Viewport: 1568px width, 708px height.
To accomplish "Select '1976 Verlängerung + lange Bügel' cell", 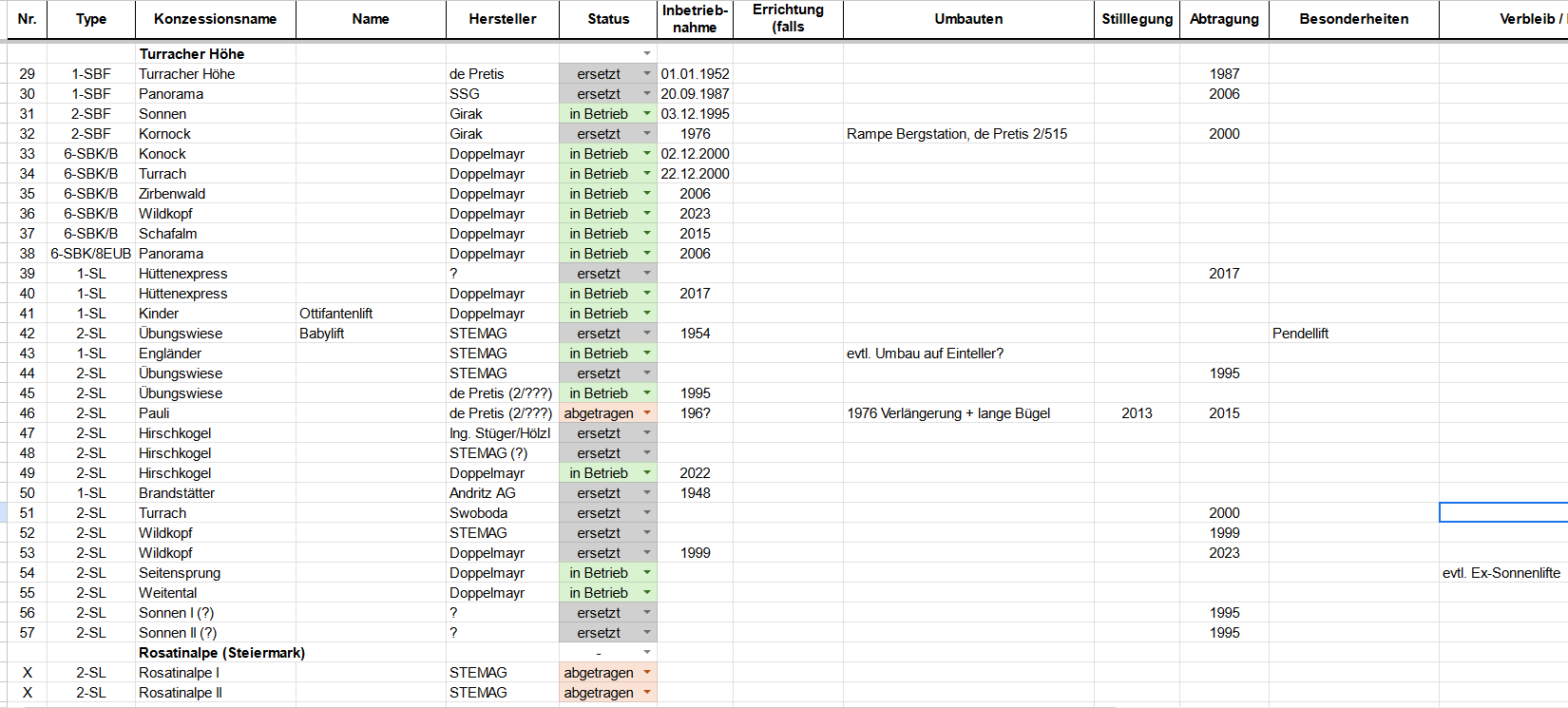I will [x=948, y=413].
